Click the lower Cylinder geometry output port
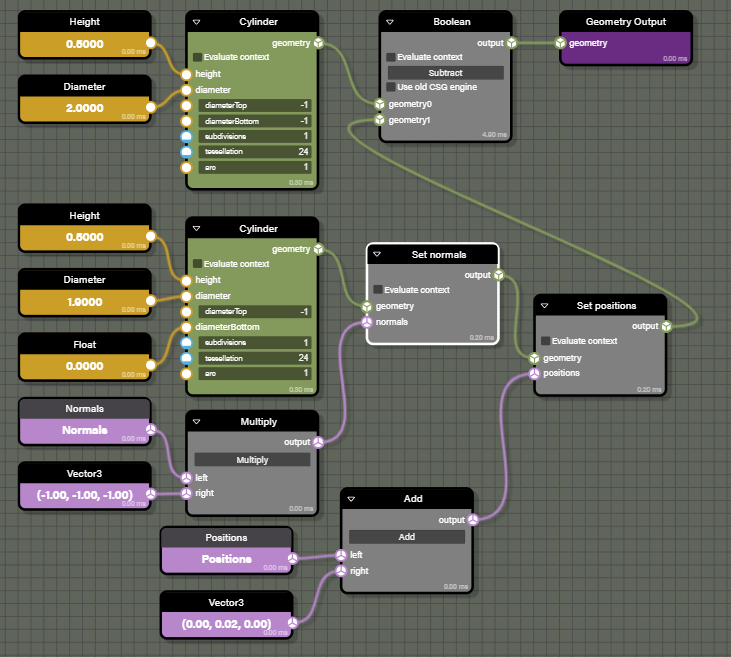 click(x=318, y=249)
